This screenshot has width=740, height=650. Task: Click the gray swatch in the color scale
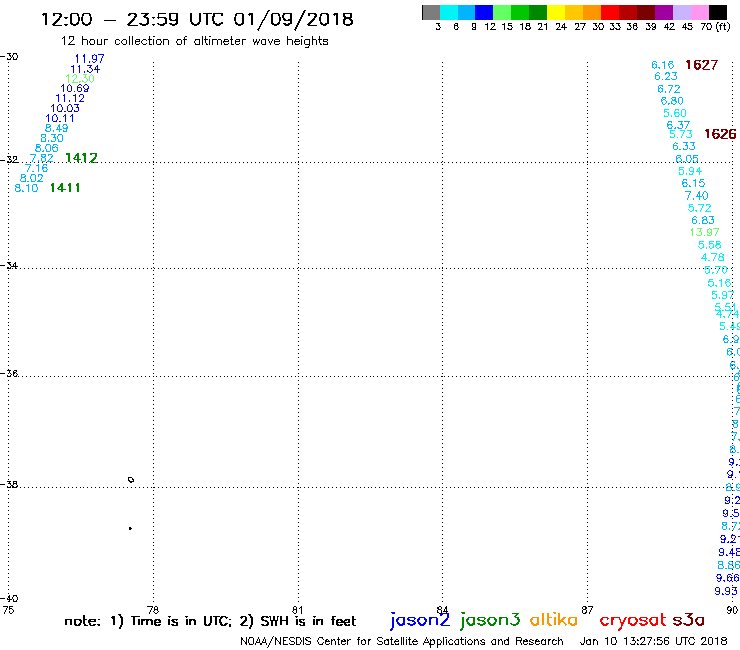(431, 13)
